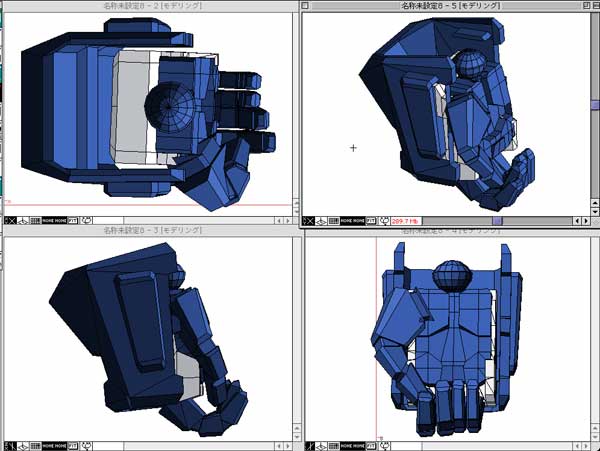Click the camera view icon in window 8-3
The height and width of the screenshot is (451, 600).
click(x=87, y=446)
